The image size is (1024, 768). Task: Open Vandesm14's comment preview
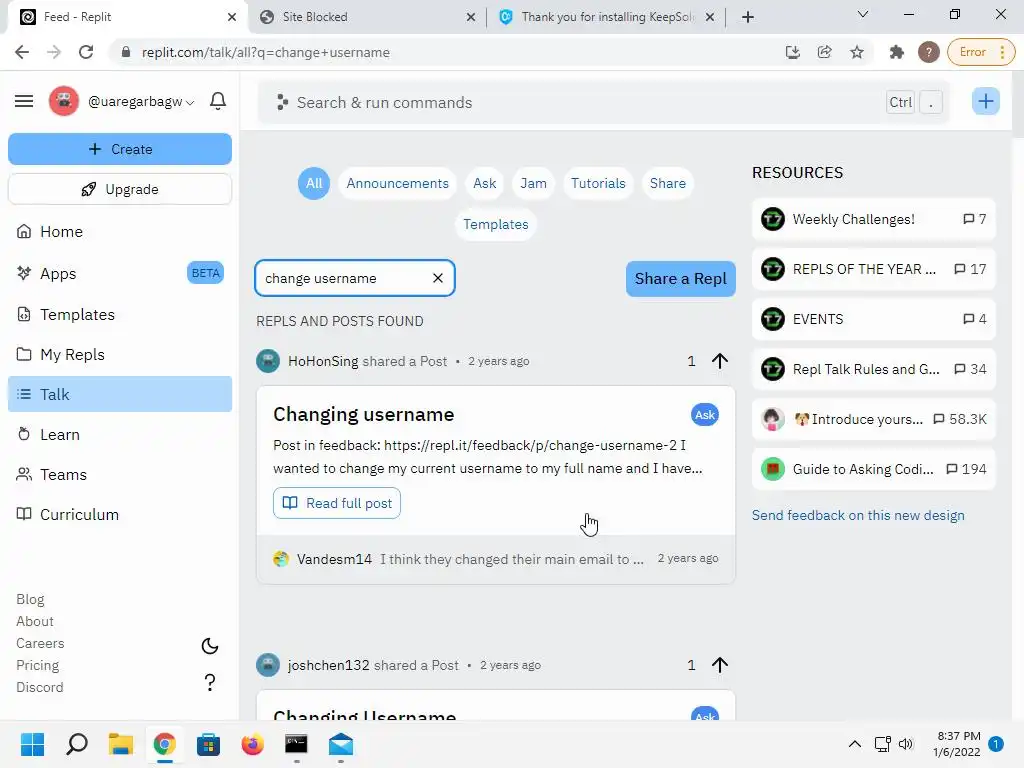(496, 559)
